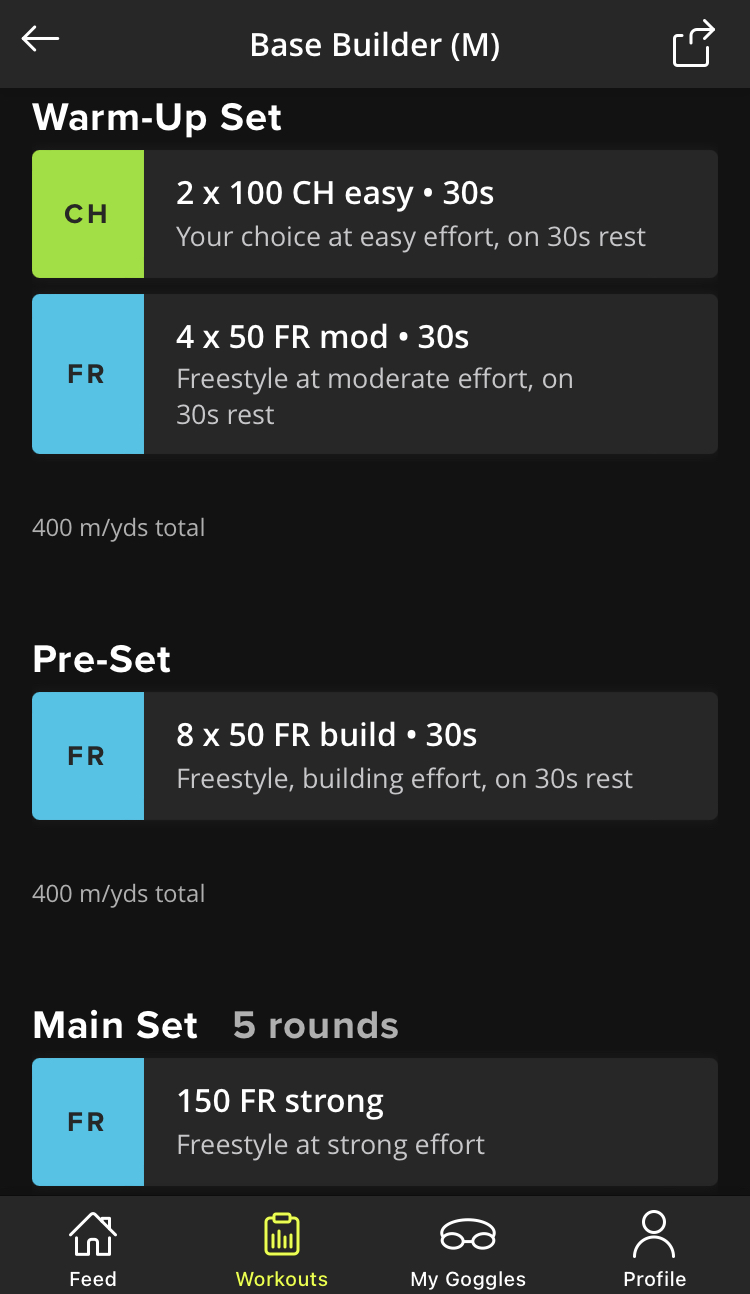Image resolution: width=750 pixels, height=1294 pixels.
Task: Switch to the Profile tab
Action: pos(655,1246)
